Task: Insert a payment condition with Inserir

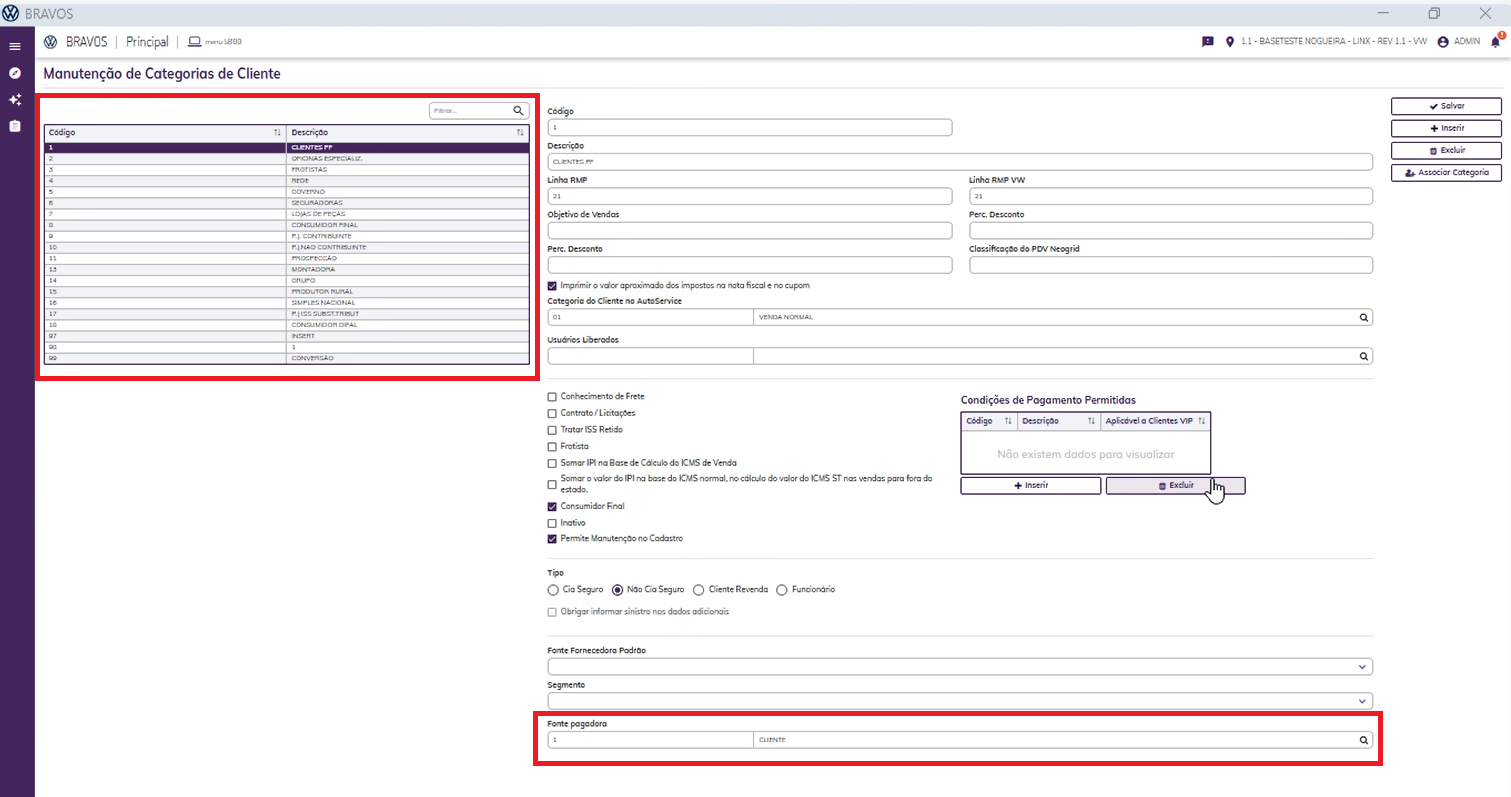Action: pyautogui.click(x=1031, y=485)
